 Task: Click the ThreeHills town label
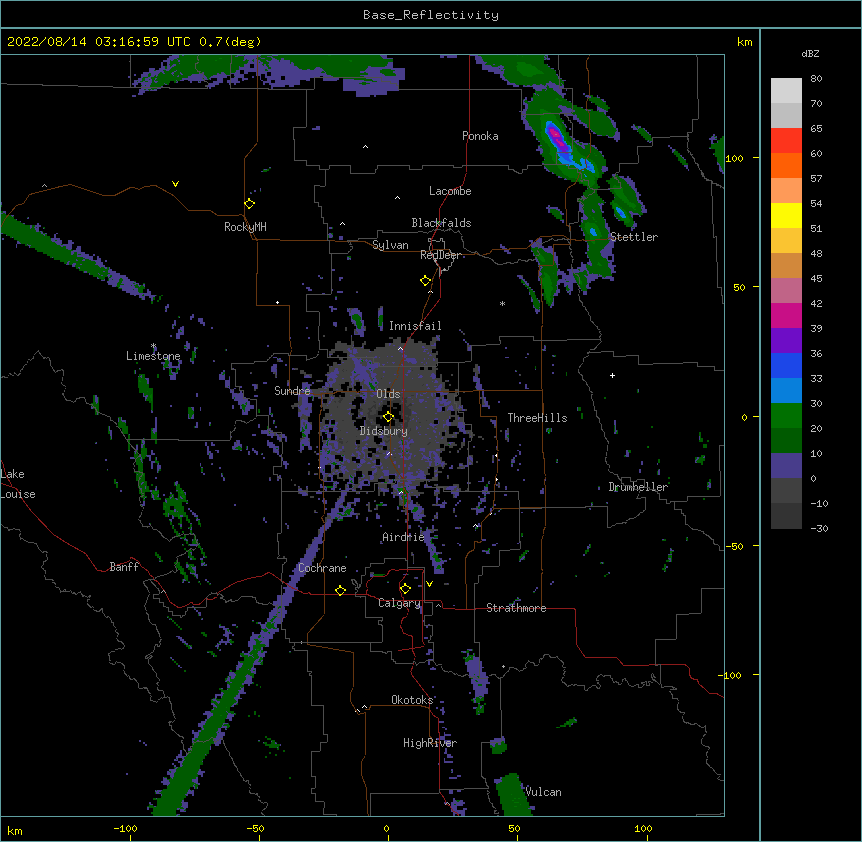(x=537, y=418)
